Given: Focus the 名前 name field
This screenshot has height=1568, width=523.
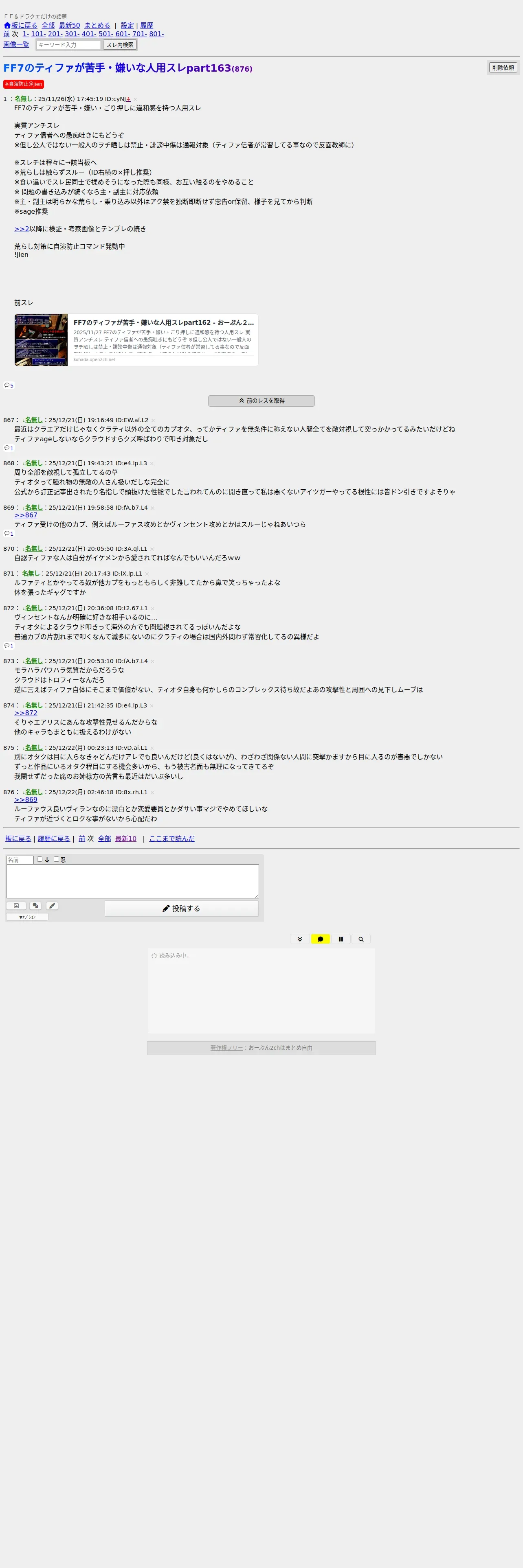Looking at the screenshot, I should [x=20, y=860].
